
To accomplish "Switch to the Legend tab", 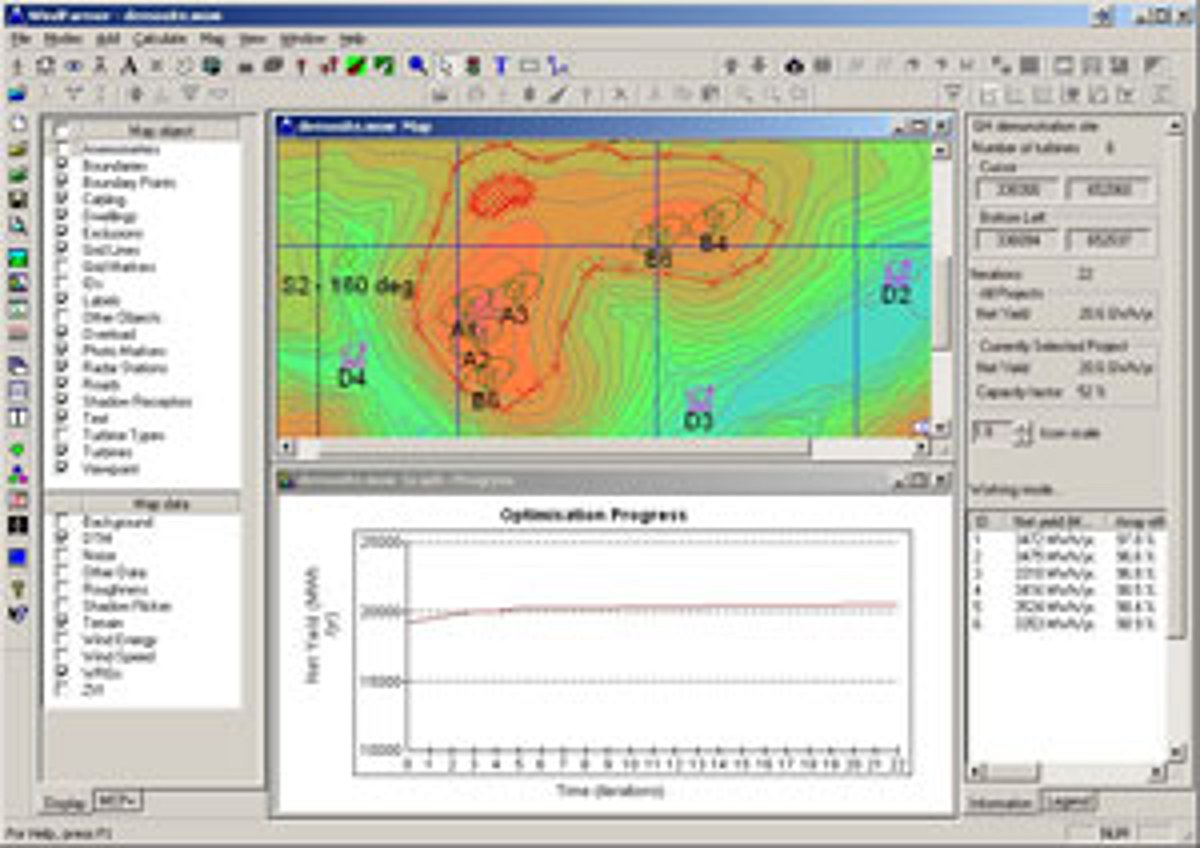I will 1069,802.
